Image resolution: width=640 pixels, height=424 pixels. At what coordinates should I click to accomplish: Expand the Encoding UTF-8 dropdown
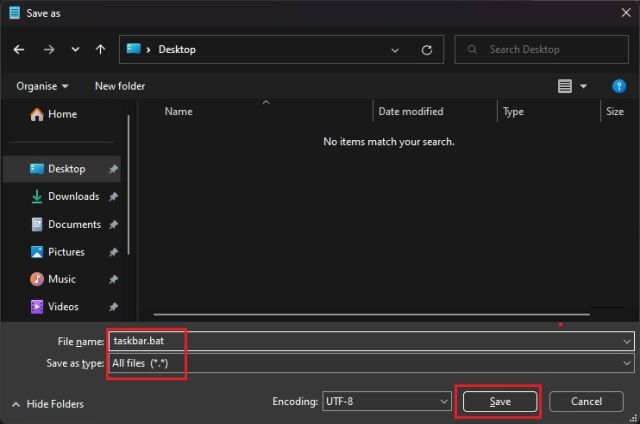click(443, 402)
